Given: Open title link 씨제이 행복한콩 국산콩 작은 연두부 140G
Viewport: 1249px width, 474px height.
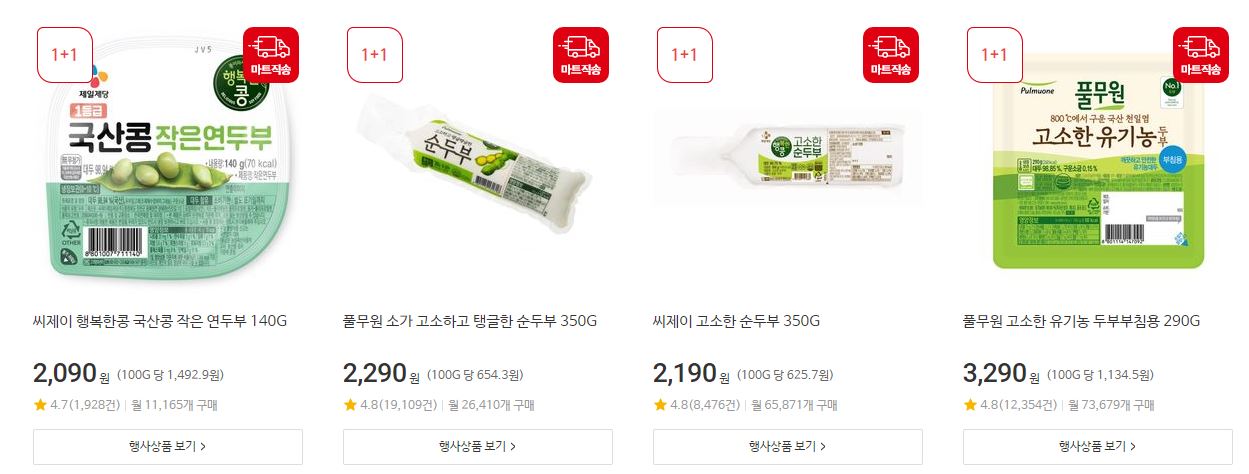Looking at the screenshot, I should [160, 322].
